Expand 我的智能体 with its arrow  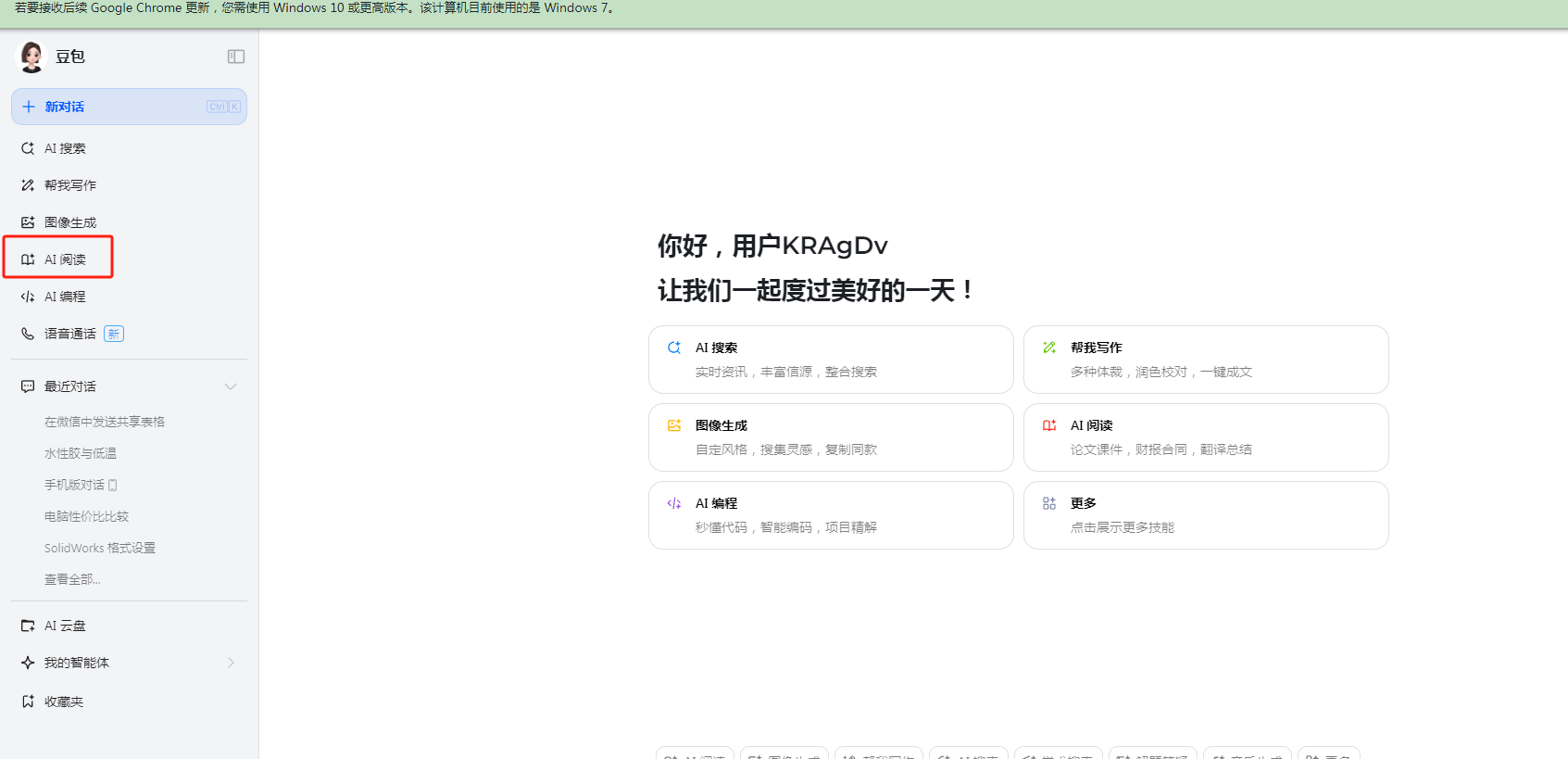(x=231, y=663)
